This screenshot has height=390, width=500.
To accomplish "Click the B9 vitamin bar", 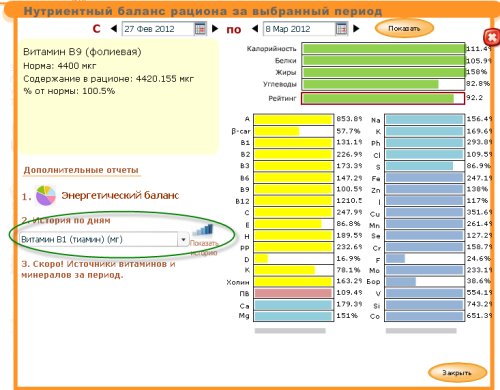I will [294, 189].
